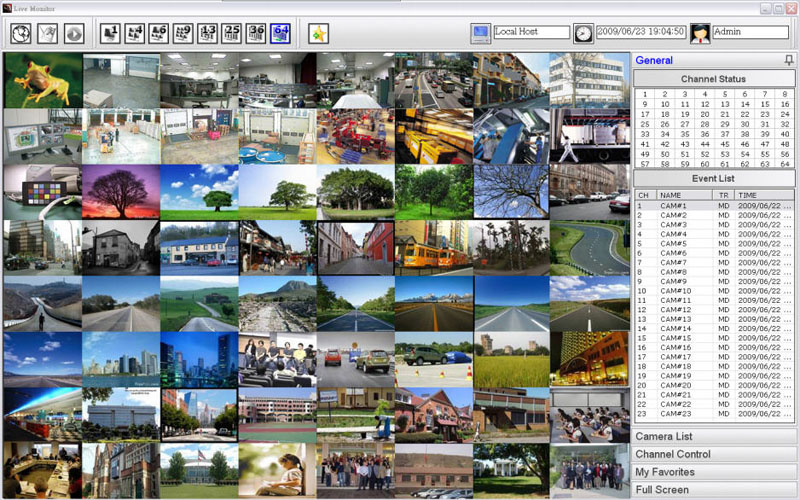Click the Full Screen bar
This screenshot has height=500, width=800.
click(714, 490)
